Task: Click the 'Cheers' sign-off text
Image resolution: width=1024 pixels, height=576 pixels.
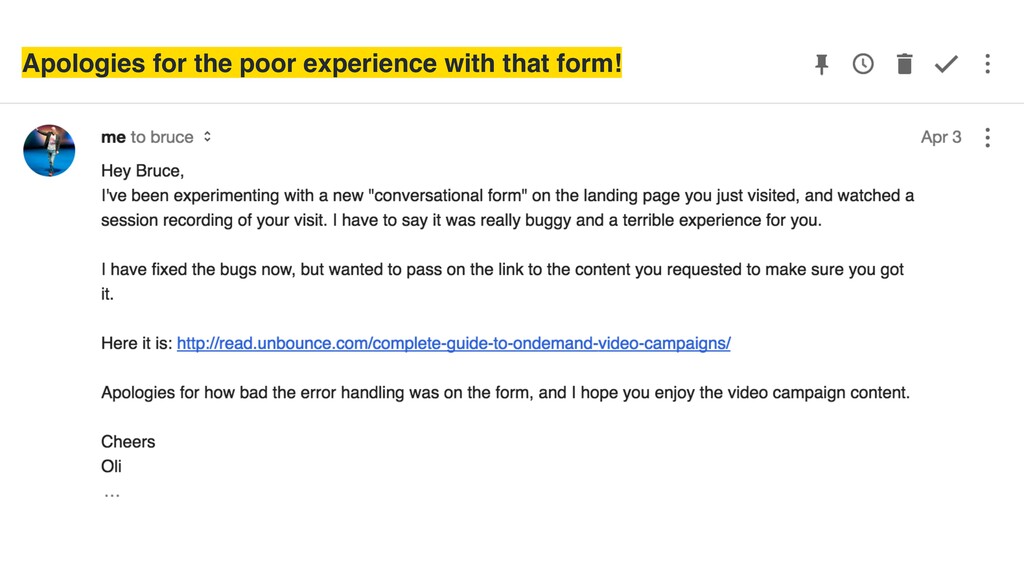Action: 128,442
